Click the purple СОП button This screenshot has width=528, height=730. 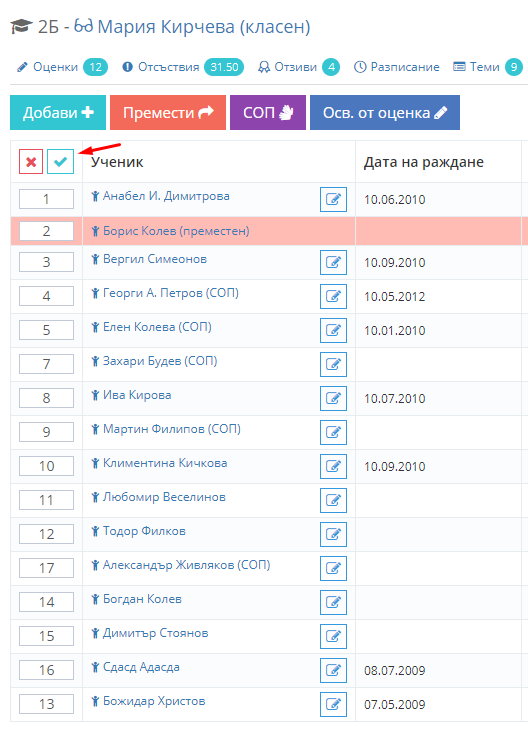pyautogui.click(x=268, y=112)
